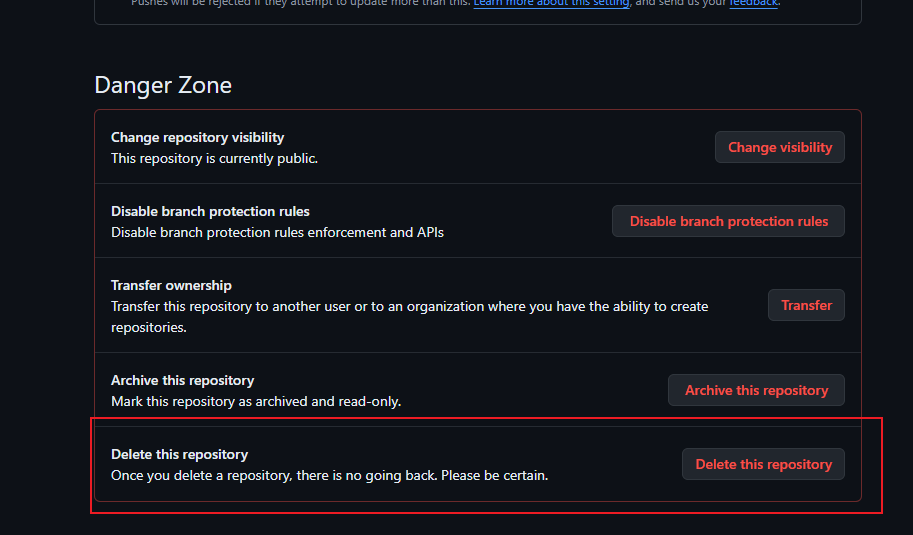Click the Transfer button
This screenshot has height=535, width=913.
(806, 305)
